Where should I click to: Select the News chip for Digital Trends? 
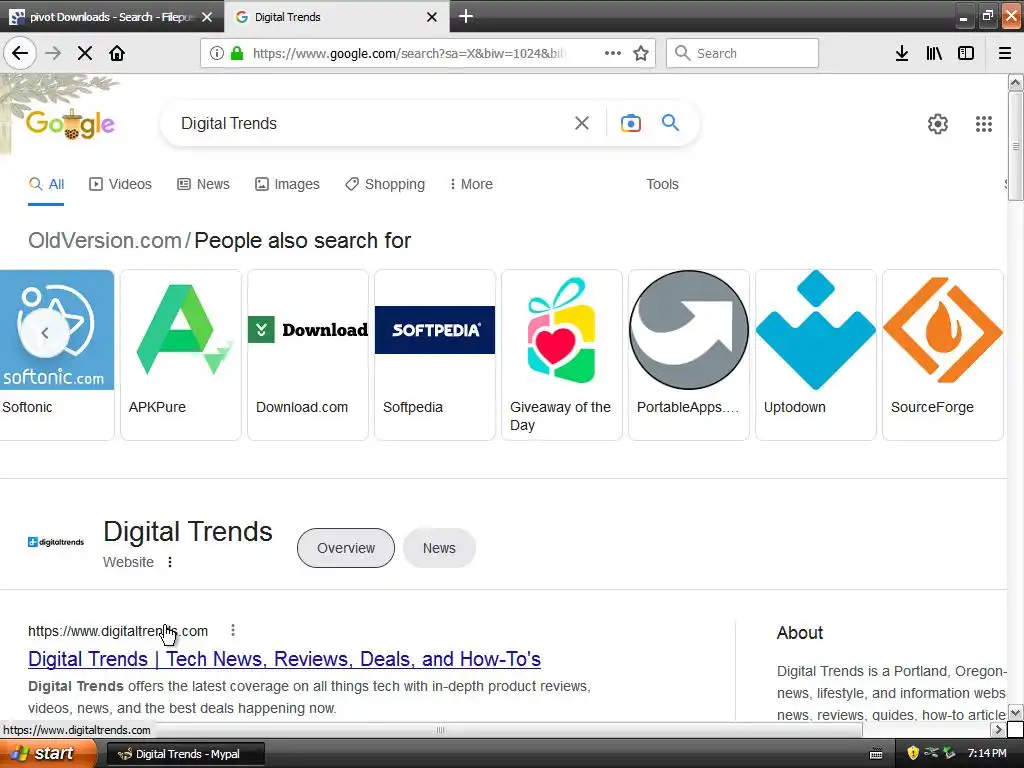click(439, 548)
